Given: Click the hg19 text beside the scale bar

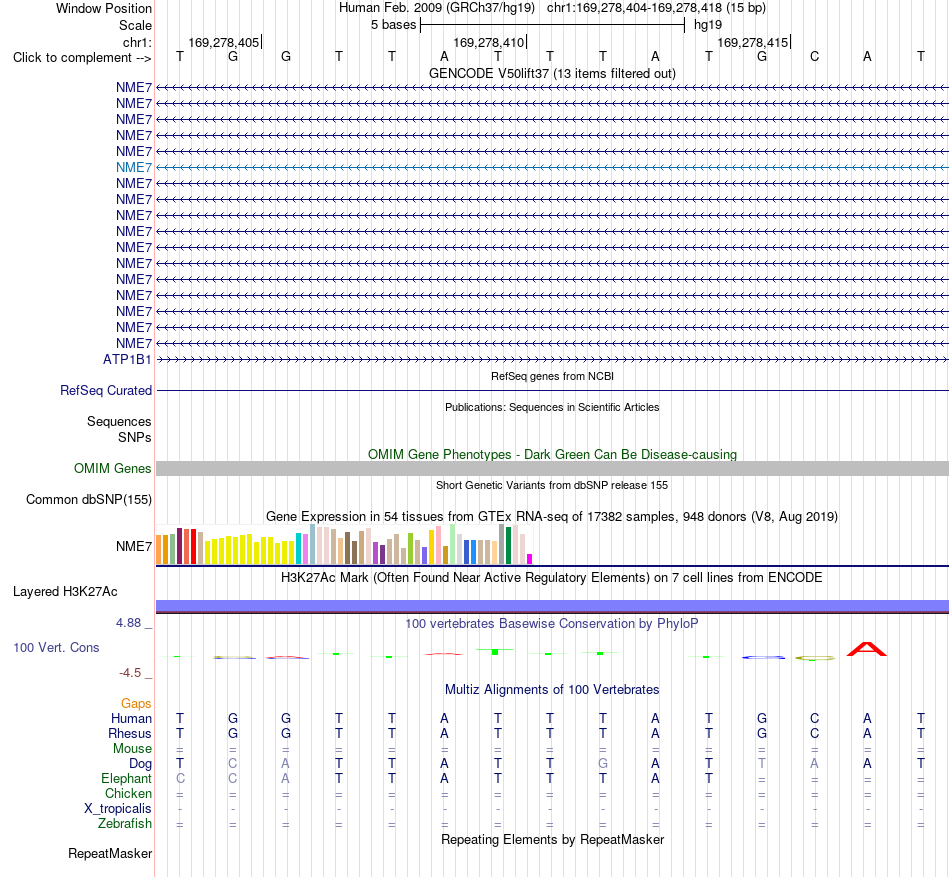Looking at the screenshot, I should [x=708, y=25].
